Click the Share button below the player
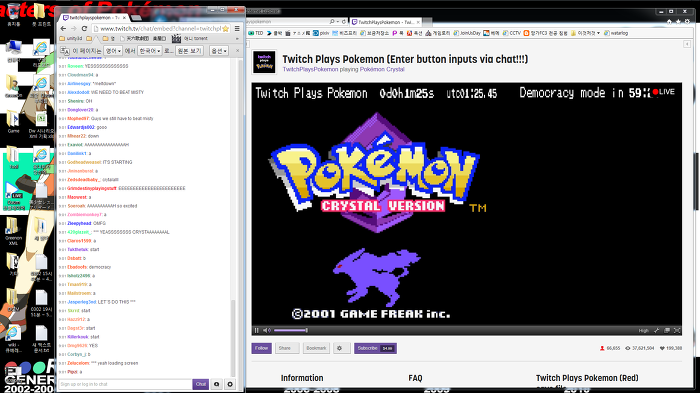 [287, 348]
